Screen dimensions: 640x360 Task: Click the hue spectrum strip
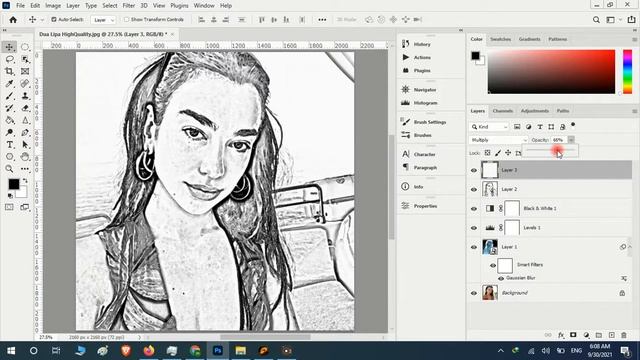coord(627,72)
